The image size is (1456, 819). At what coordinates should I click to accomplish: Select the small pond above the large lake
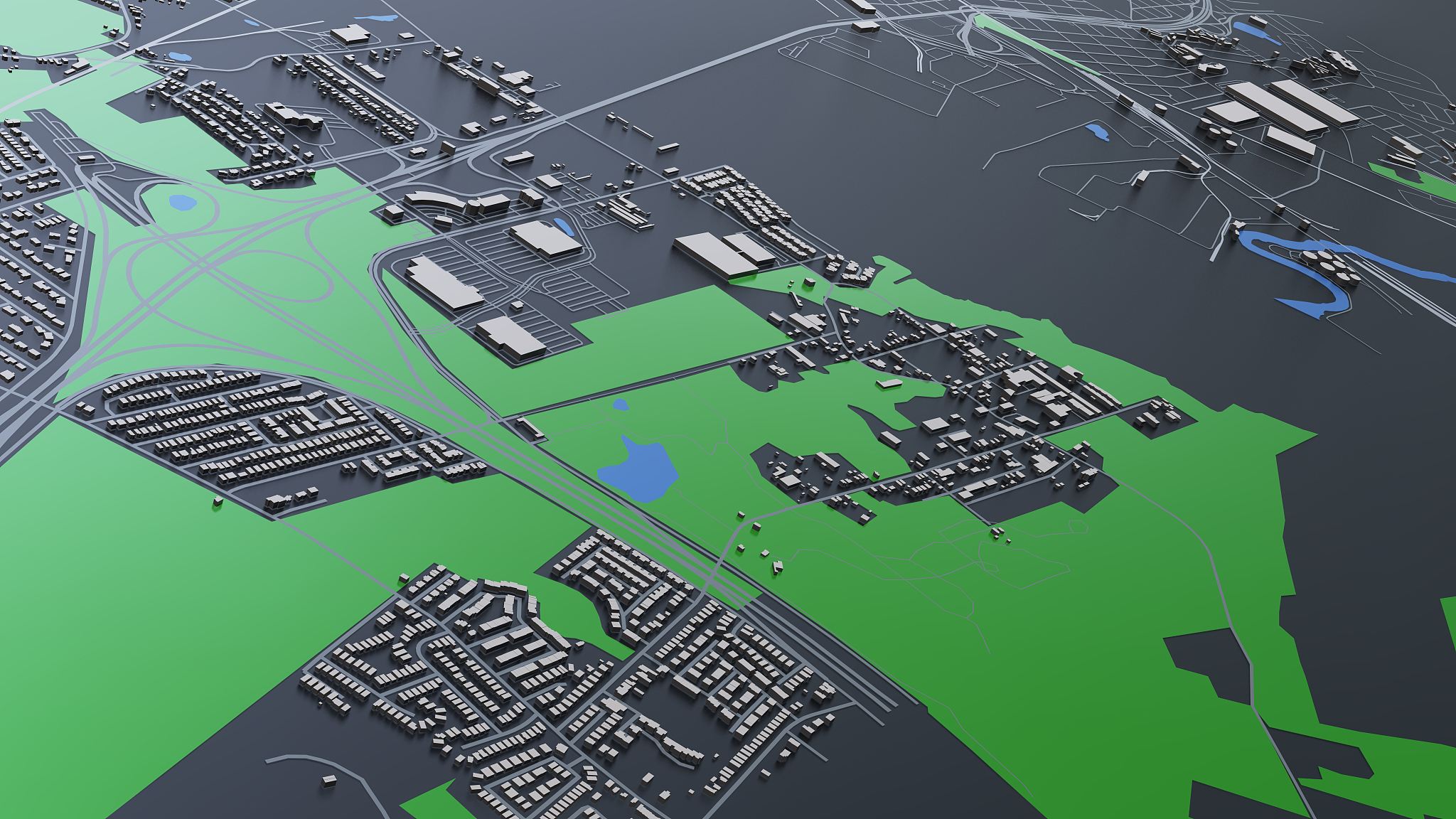tap(621, 405)
